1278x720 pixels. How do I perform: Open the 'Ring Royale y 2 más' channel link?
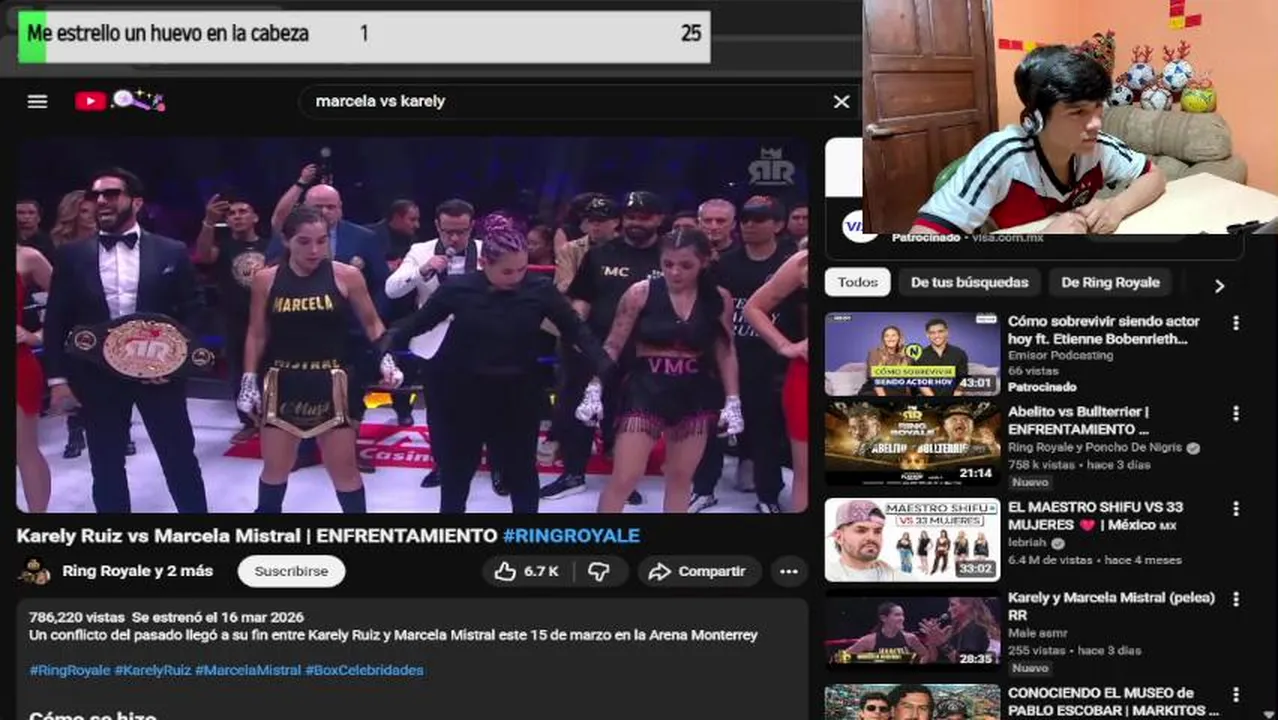pos(137,571)
